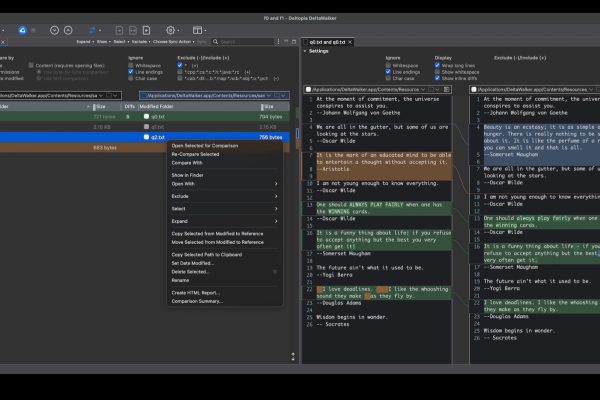The height and width of the screenshot is (400, 600).
Task: Open the Show dropdown in folder toolbar
Action: [103, 42]
